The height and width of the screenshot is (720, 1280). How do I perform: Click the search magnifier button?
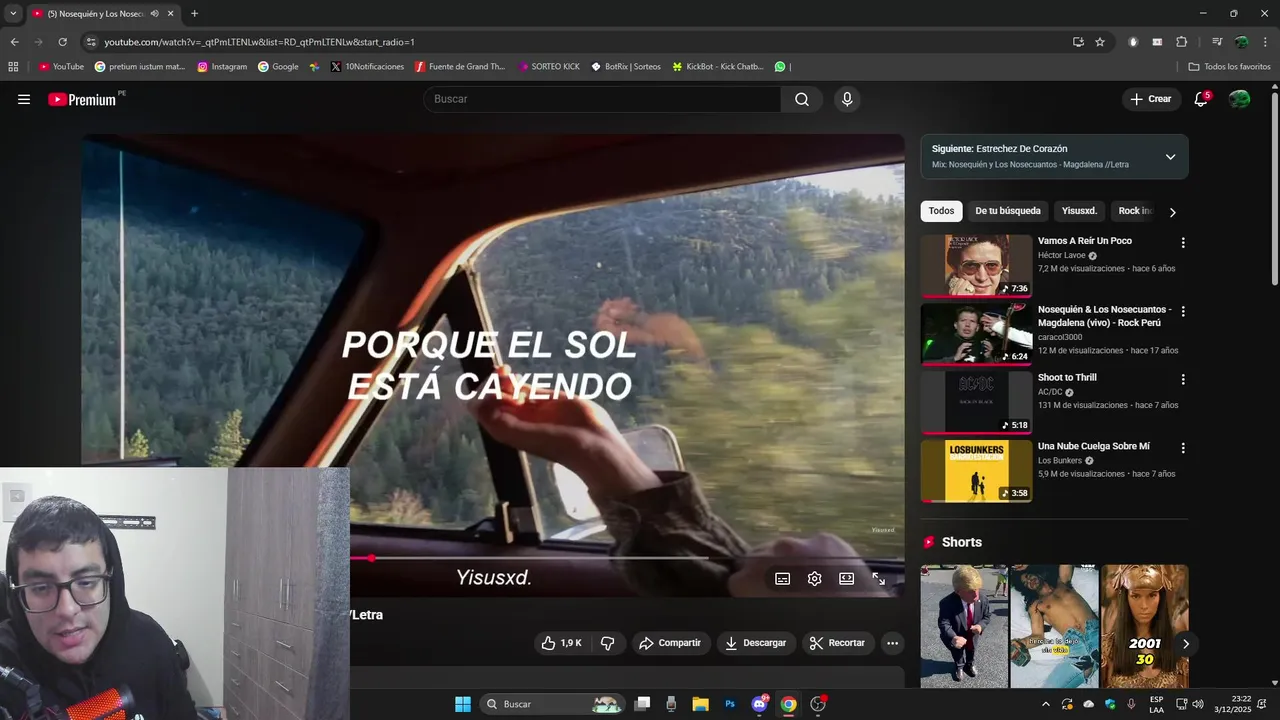coord(802,99)
